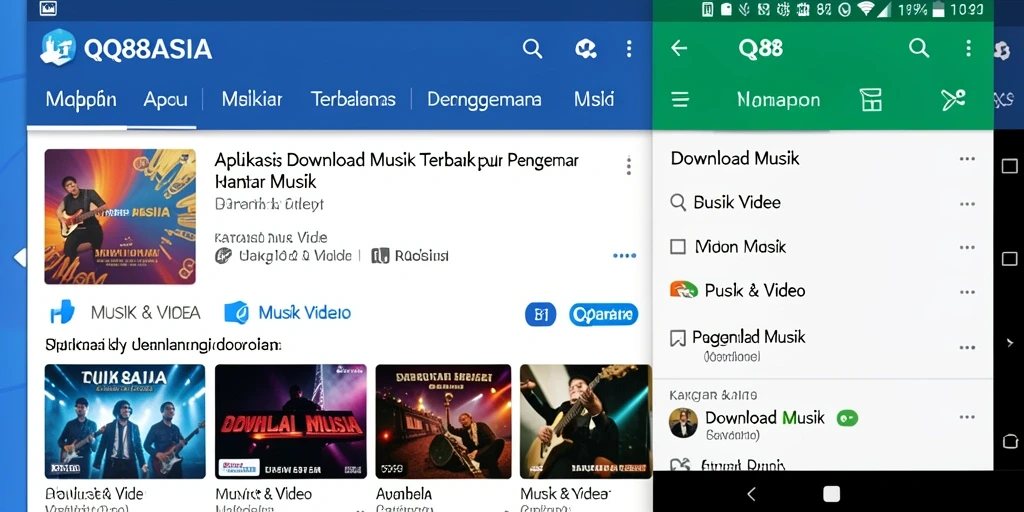Click the bookmark icon beside Pagenilad Musik
Image resolution: width=1024 pixels, height=512 pixels.
click(678, 338)
